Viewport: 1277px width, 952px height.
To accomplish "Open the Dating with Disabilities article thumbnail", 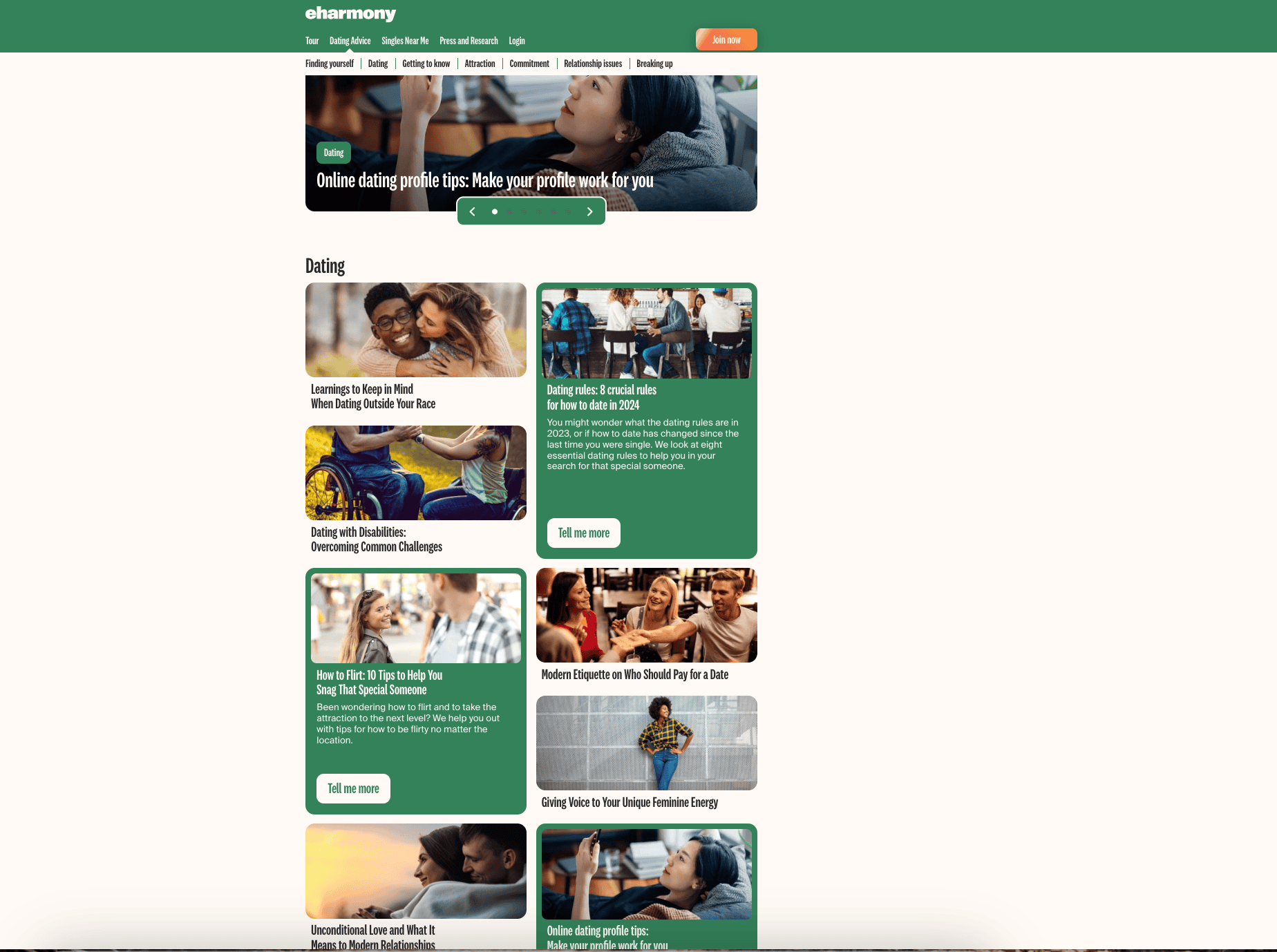I will (416, 473).
